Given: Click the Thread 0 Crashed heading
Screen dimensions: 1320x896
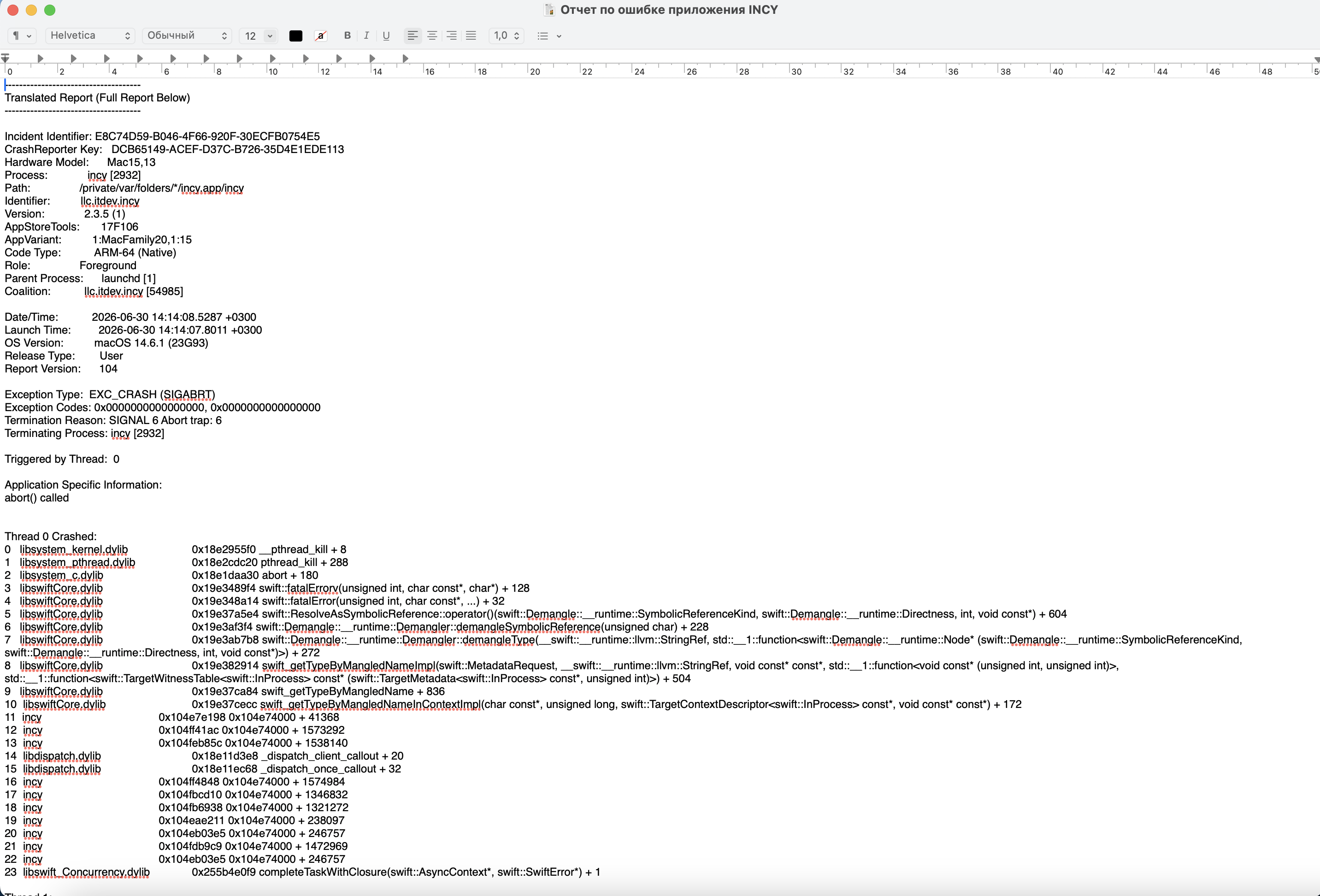Looking at the screenshot, I should pyautogui.click(x=51, y=537).
